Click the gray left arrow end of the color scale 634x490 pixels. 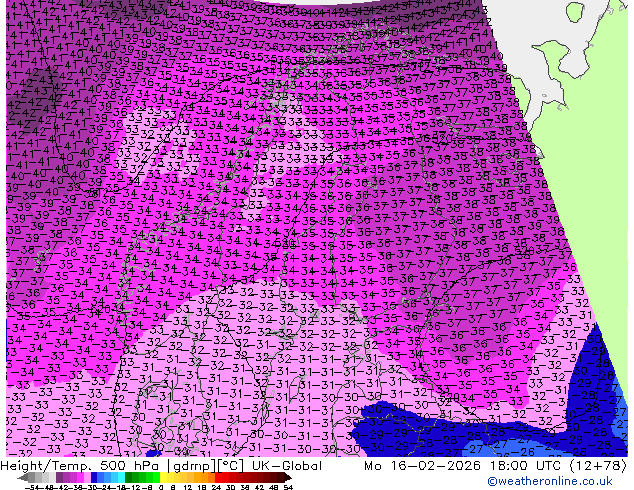pos(23,478)
